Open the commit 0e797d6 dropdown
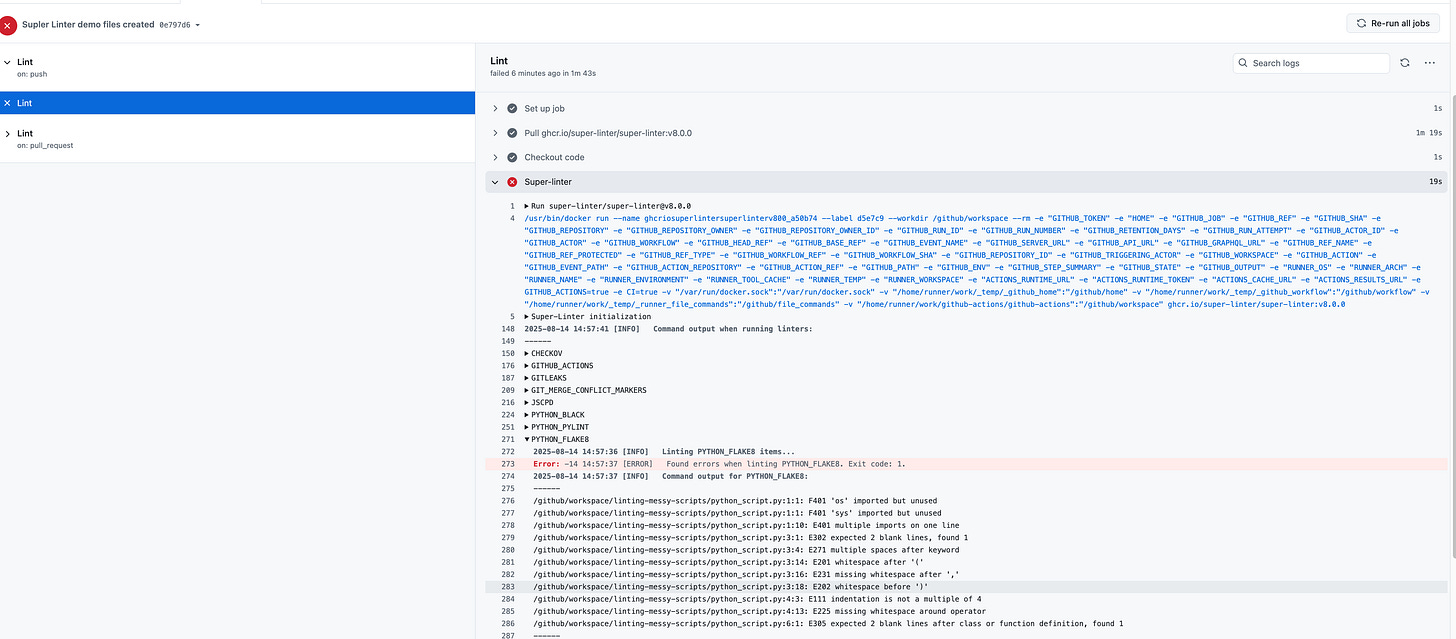 tap(180, 25)
